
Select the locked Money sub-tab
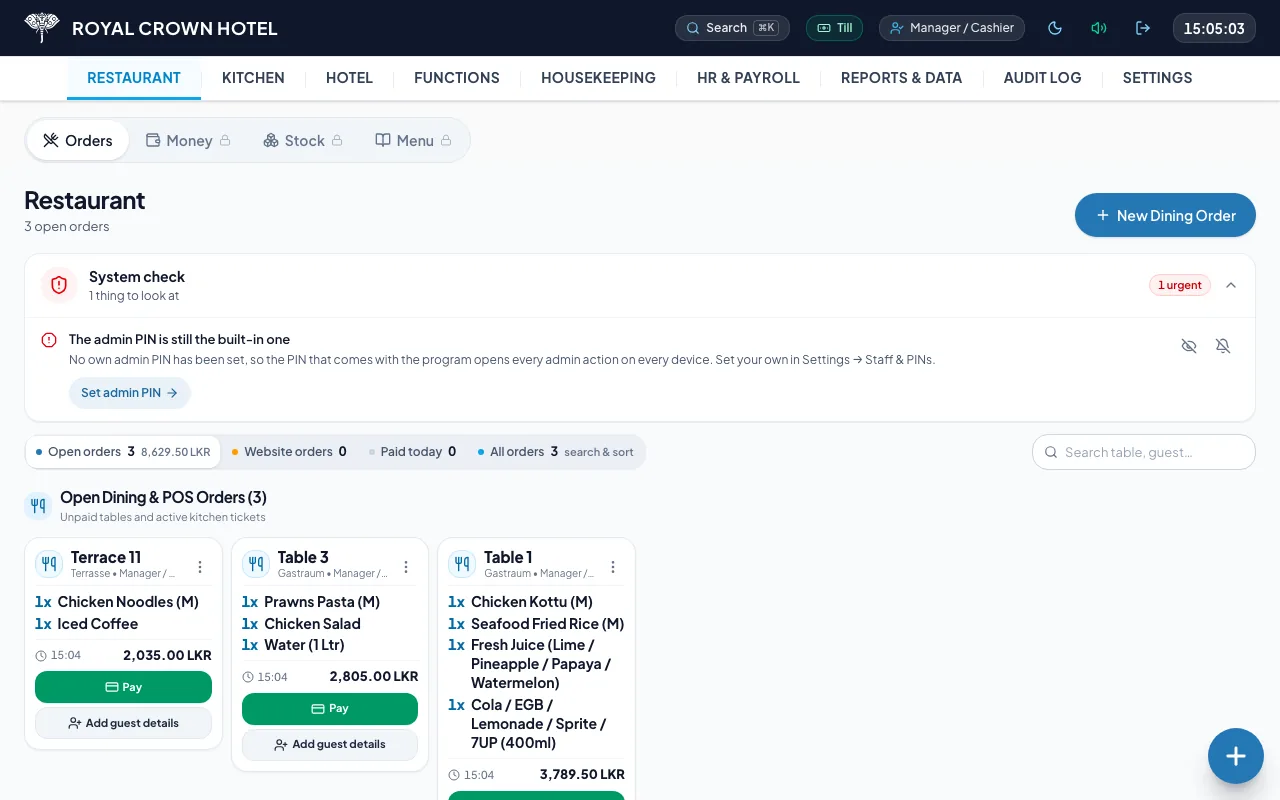tap(189, 141)
